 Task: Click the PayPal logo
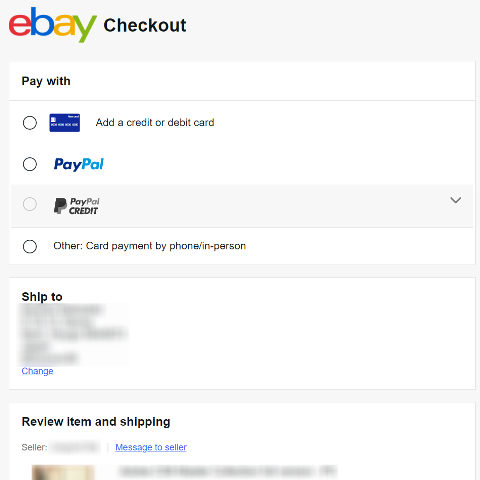tap(79, 164)
